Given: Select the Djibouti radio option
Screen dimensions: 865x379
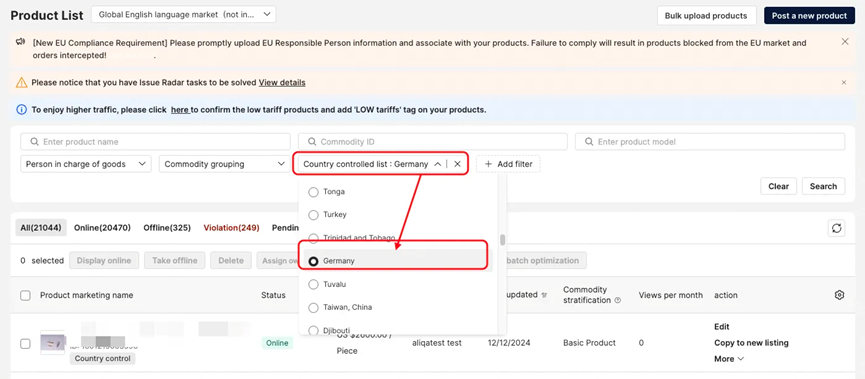Looking at the screenshot, I should (x=313, y=330).
